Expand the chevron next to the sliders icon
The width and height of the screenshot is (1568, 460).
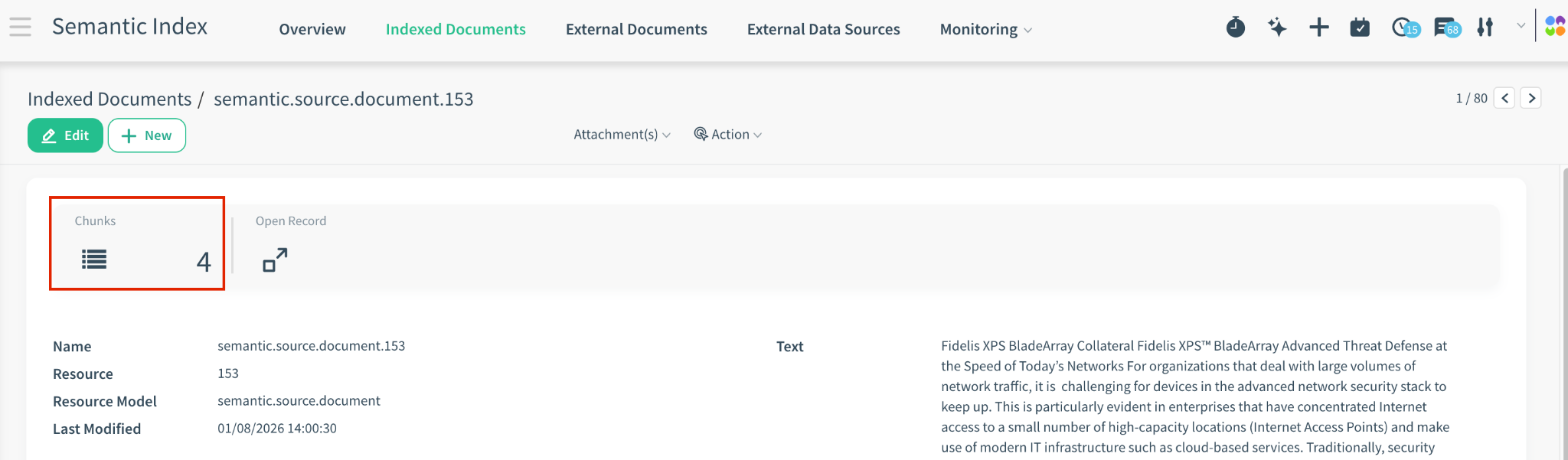[x=1521, y=26]
